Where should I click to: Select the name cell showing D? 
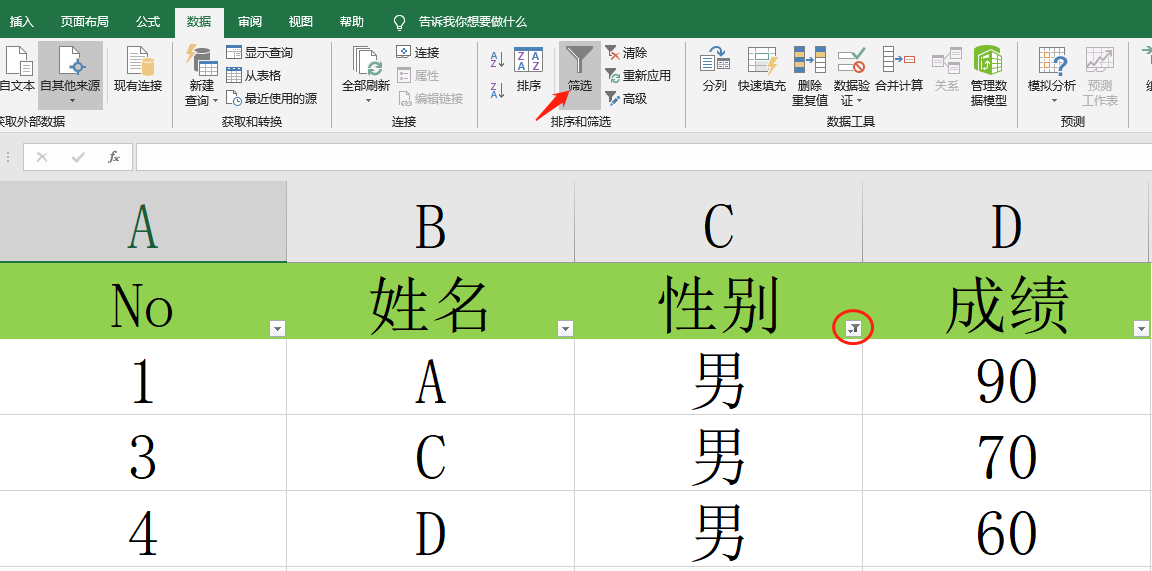point(431,530)
